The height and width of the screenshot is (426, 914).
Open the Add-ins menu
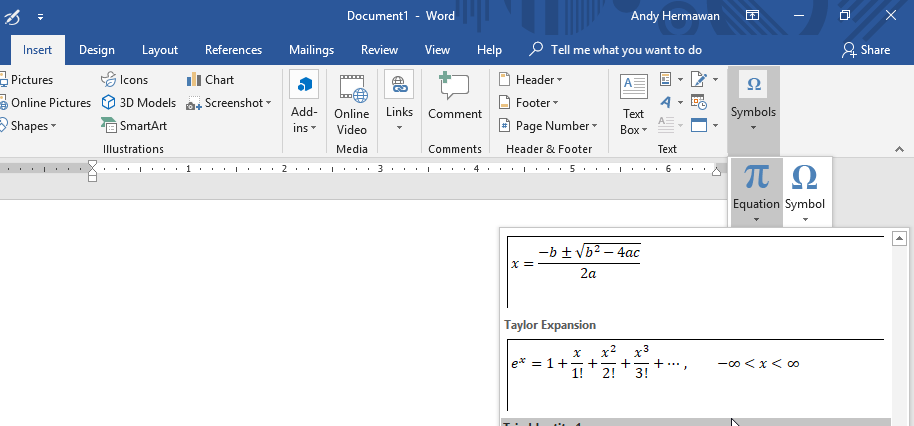(304, 103)
